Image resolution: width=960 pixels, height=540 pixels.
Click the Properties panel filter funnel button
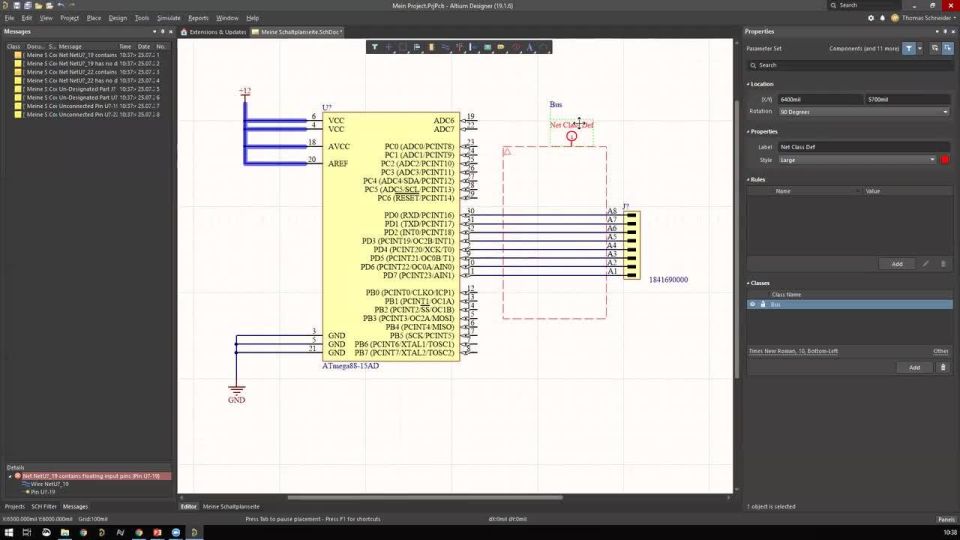tap(909, 48)
